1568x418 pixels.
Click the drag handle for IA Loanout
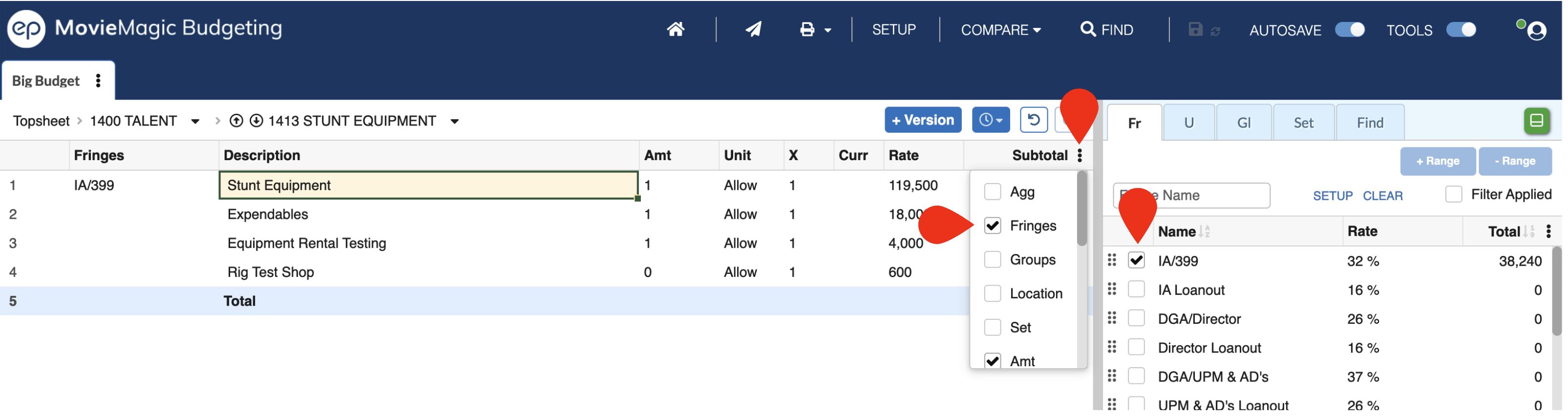click(x=1112, y=289)
